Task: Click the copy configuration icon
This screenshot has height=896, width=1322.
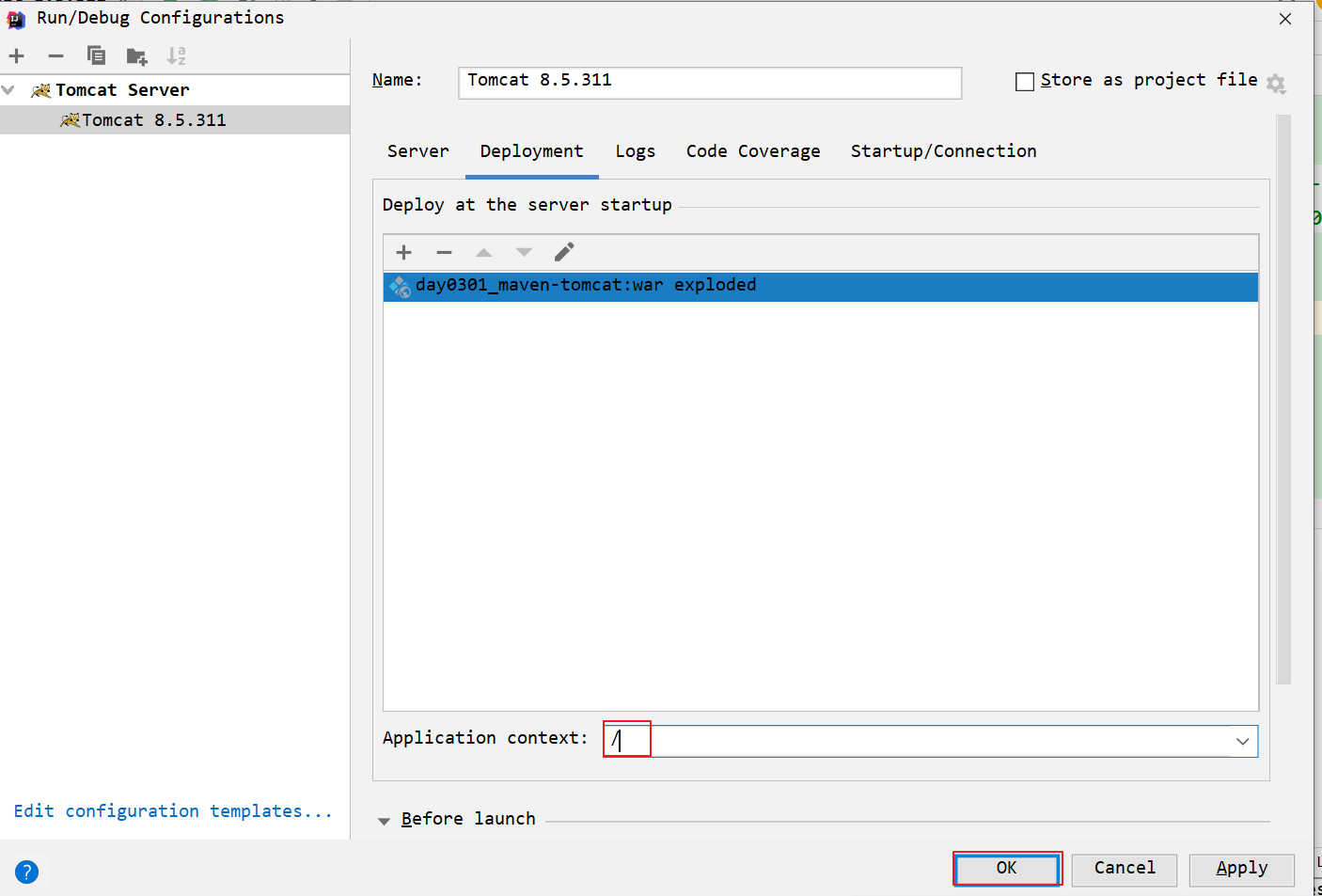Action: click(x=96, y=56)
